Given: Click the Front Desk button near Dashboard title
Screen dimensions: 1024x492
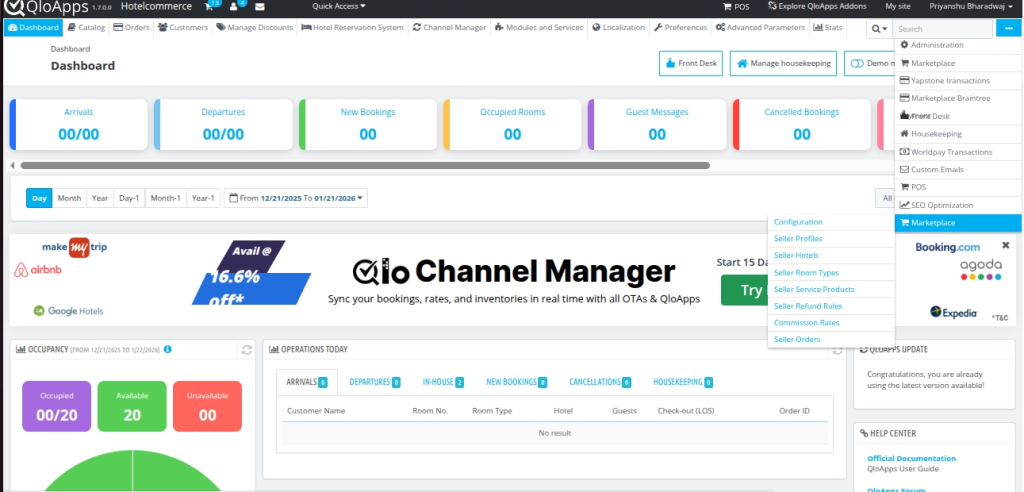Looking at the screenshot, I should click(691, 63).
